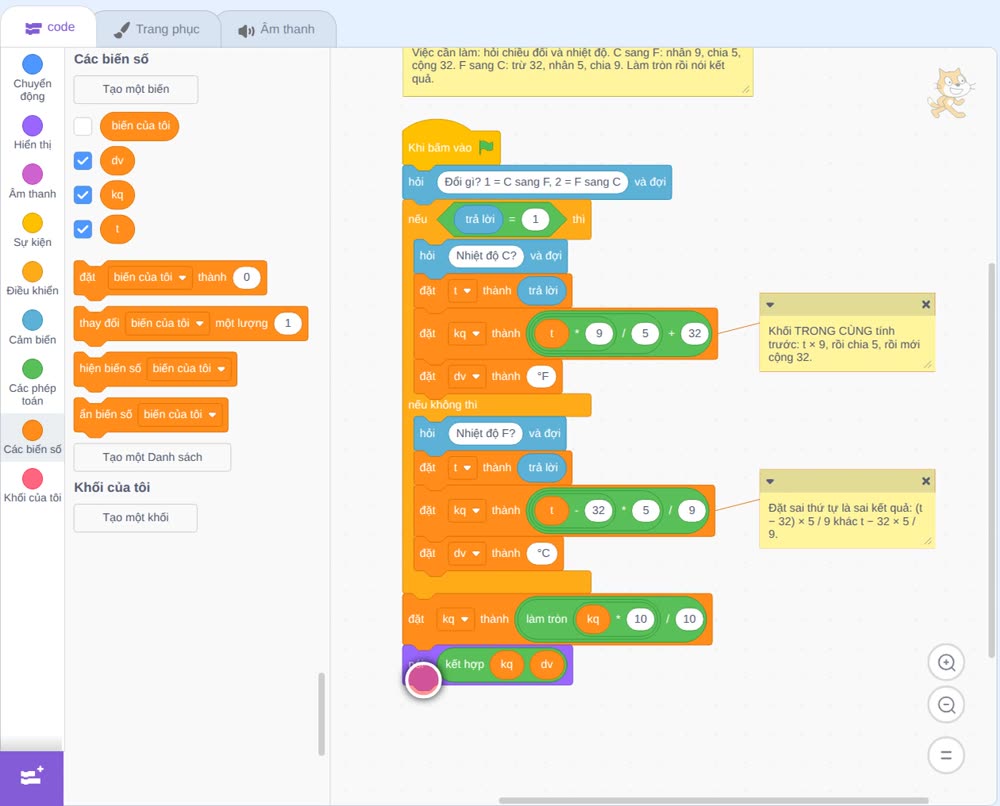Select the Điều khiển category circle
The height and width of the screenshot is (806, 1000).
click(x=33, y=272)
